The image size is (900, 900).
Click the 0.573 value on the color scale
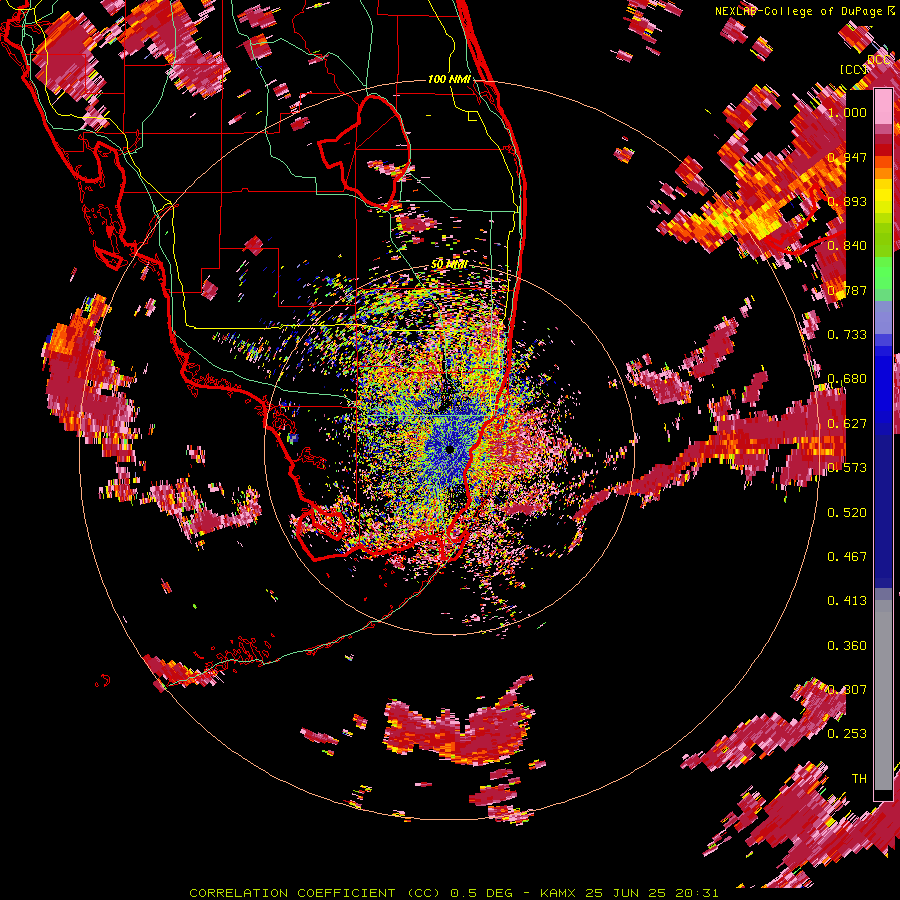point(847,468)
